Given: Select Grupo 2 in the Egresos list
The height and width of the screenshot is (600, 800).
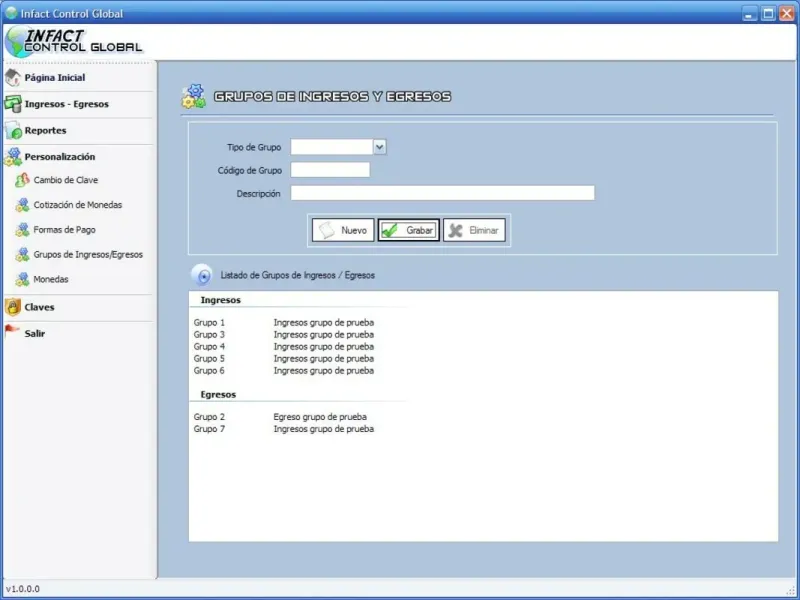Looking at the screenshot, I should pos(209,417).
